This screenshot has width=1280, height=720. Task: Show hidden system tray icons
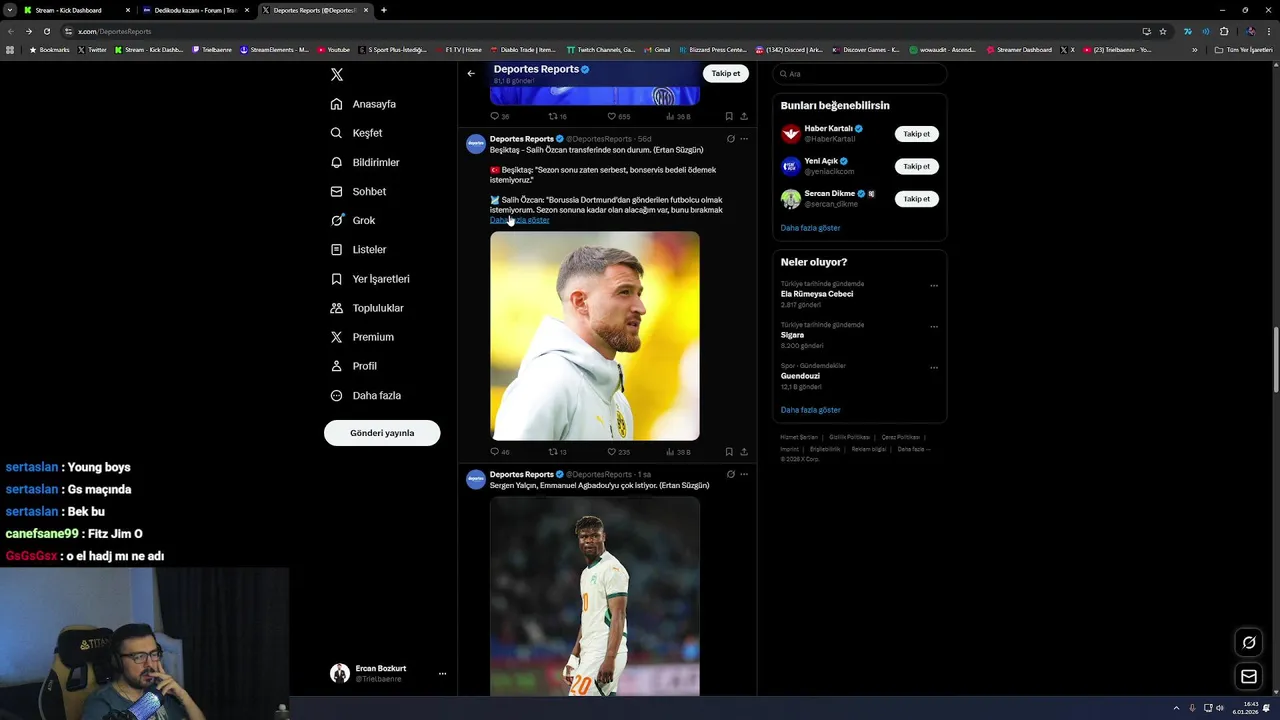coord(1176,708)
